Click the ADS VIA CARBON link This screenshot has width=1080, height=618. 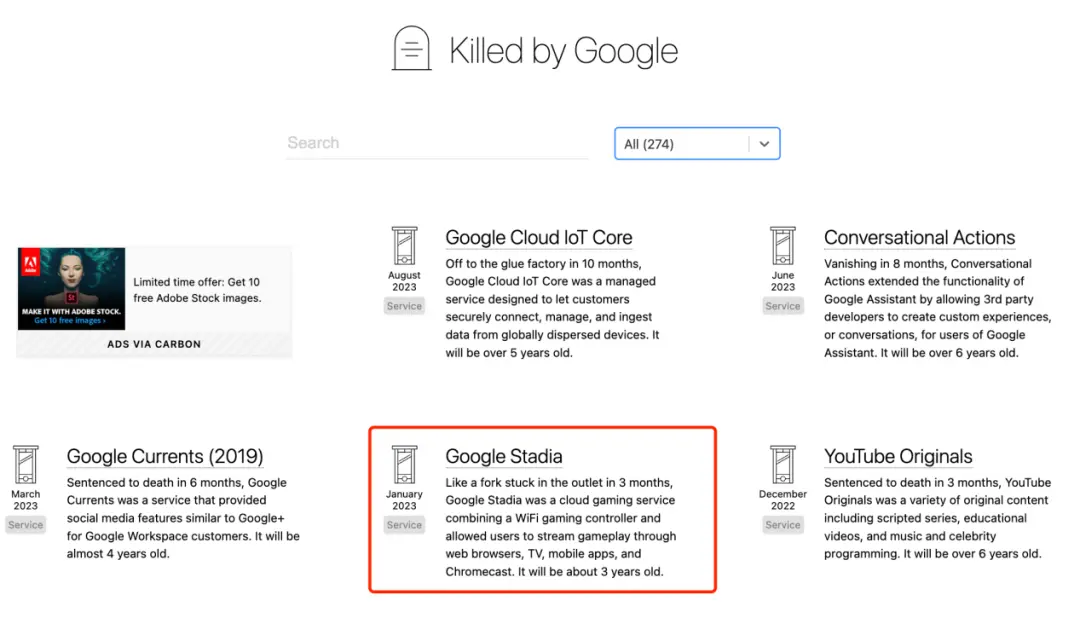tap(154, 344)
